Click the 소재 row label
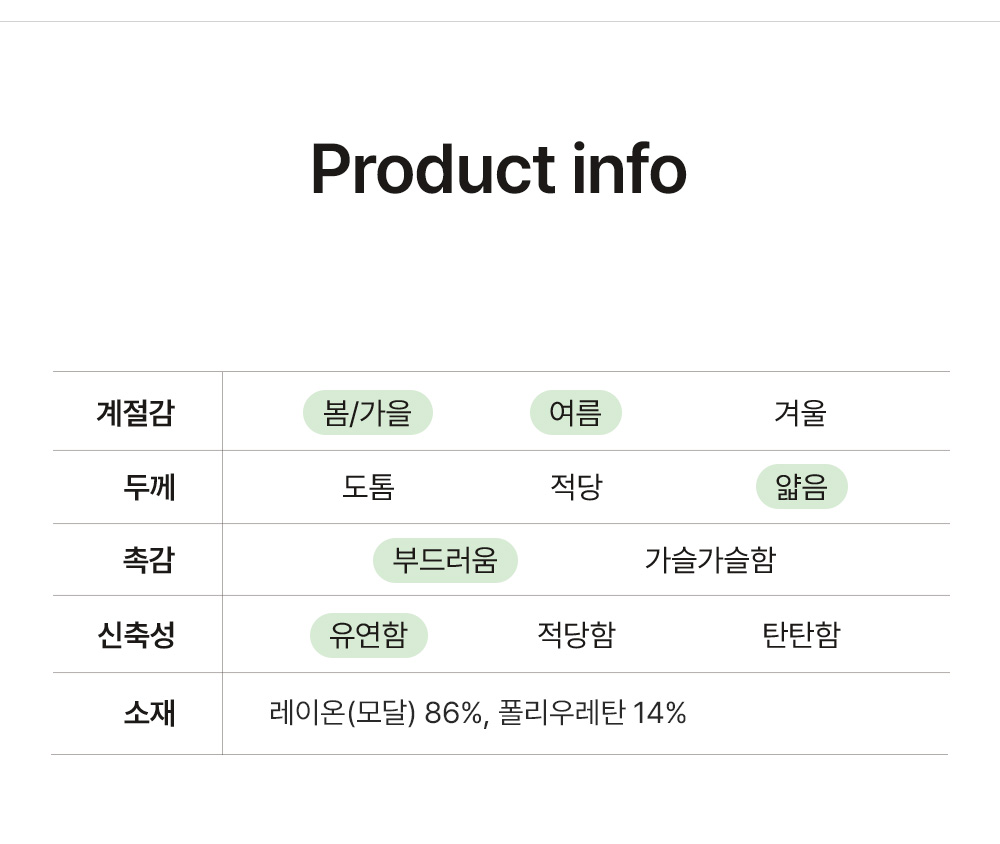Image resolution: width=1000 pixels, height=844 pixels. pyautogui.click(x=149, y=713)
